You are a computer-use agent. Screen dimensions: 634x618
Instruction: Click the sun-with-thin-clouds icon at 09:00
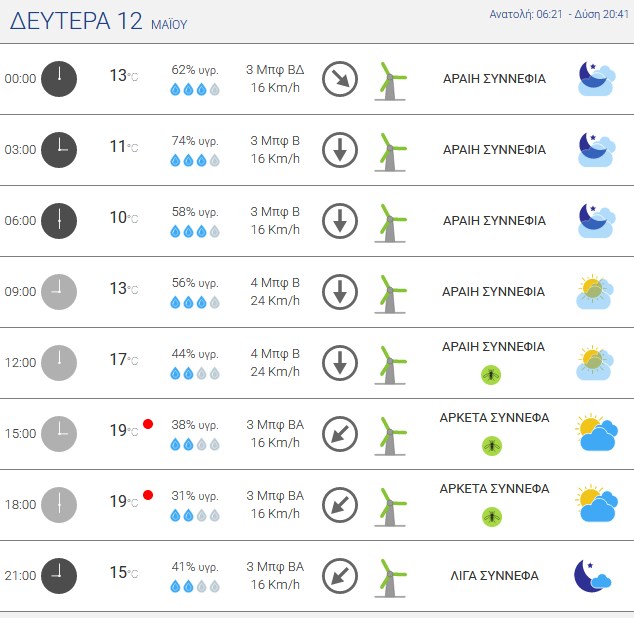point(595,292)
